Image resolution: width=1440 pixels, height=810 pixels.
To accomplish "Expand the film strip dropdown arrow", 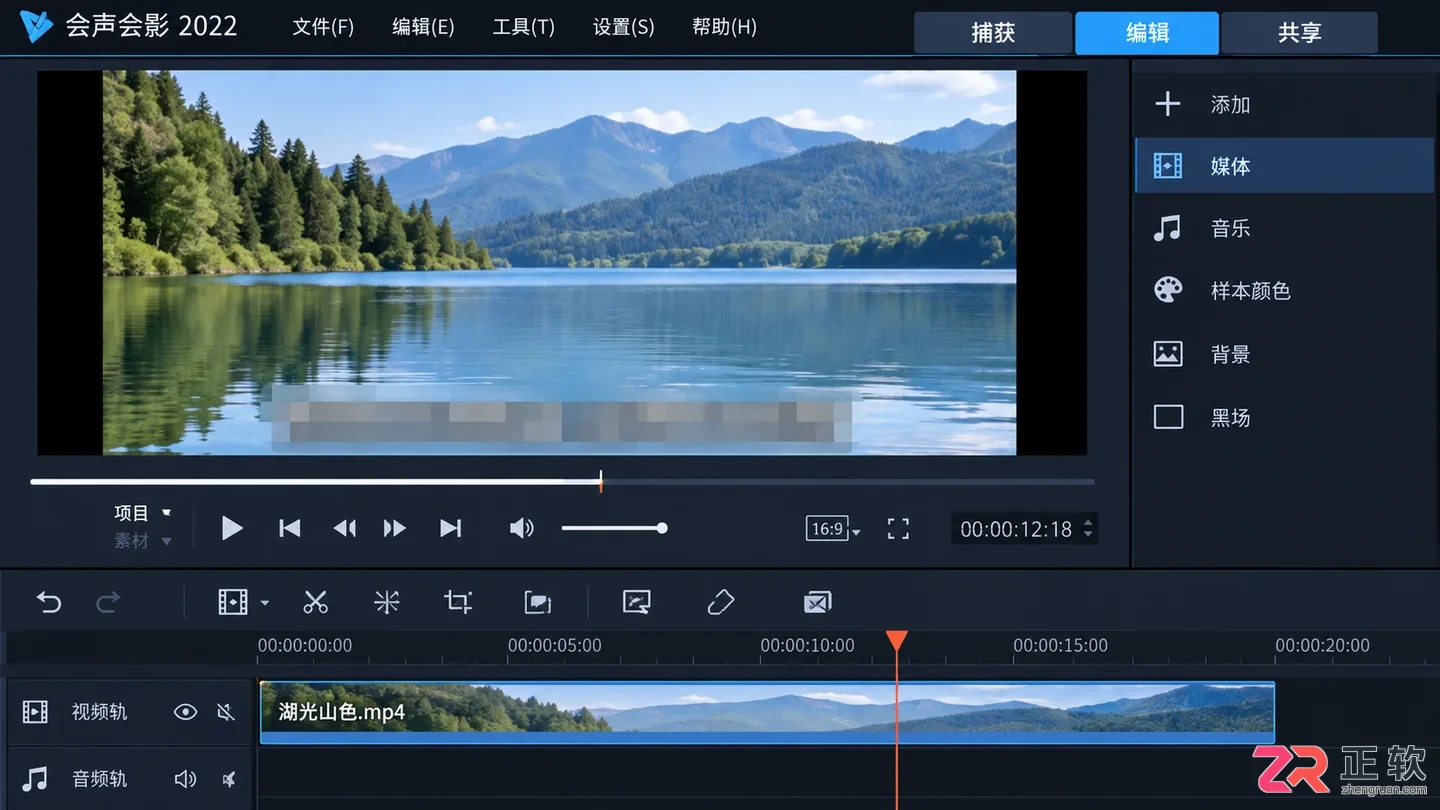I will (265, 603).
